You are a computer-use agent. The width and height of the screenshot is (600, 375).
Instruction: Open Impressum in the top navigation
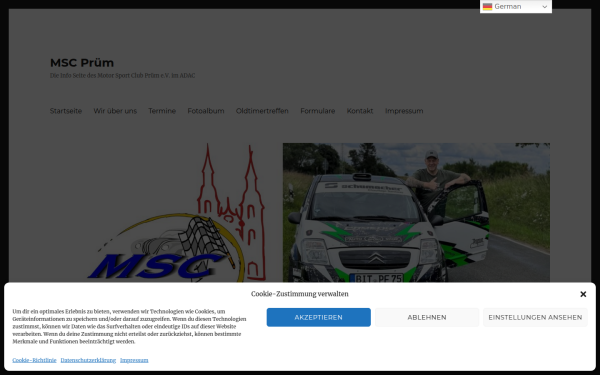[x=404, y=111]
